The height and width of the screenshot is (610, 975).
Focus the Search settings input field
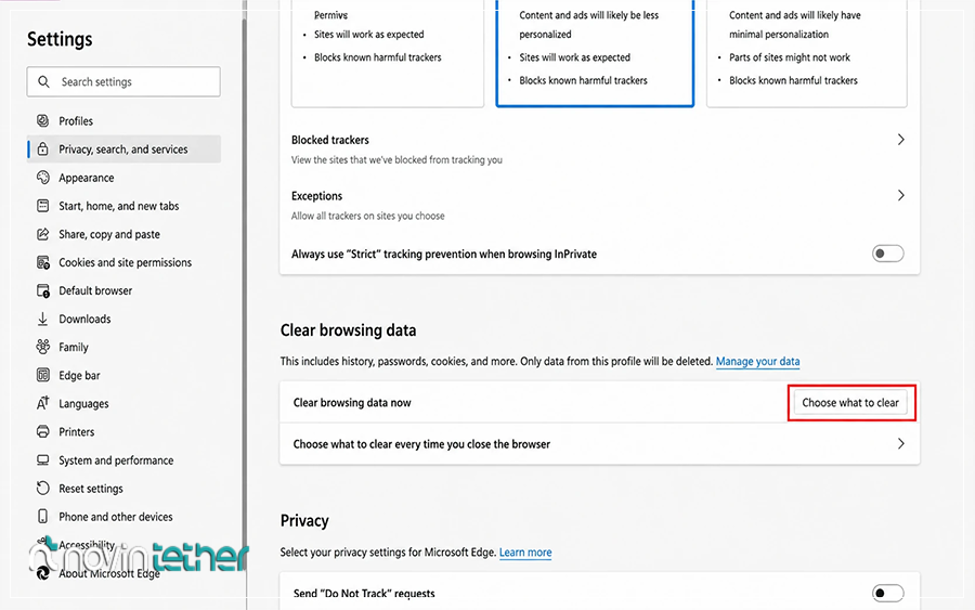tap(124, 81)
